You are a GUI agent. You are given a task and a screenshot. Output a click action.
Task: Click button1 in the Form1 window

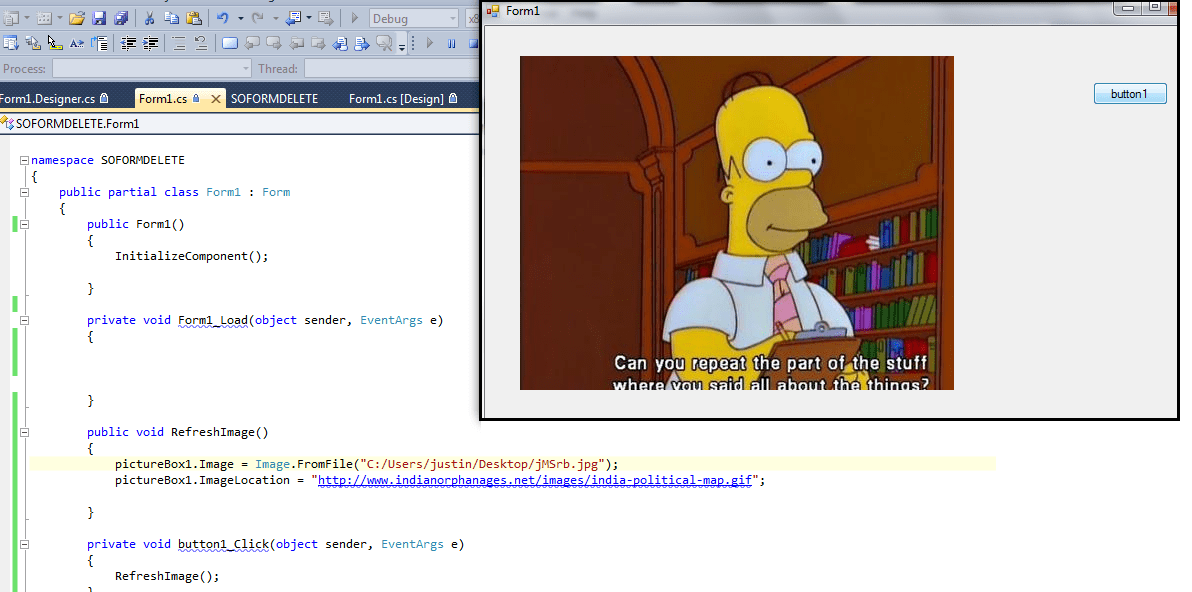tap(1130, 94)
